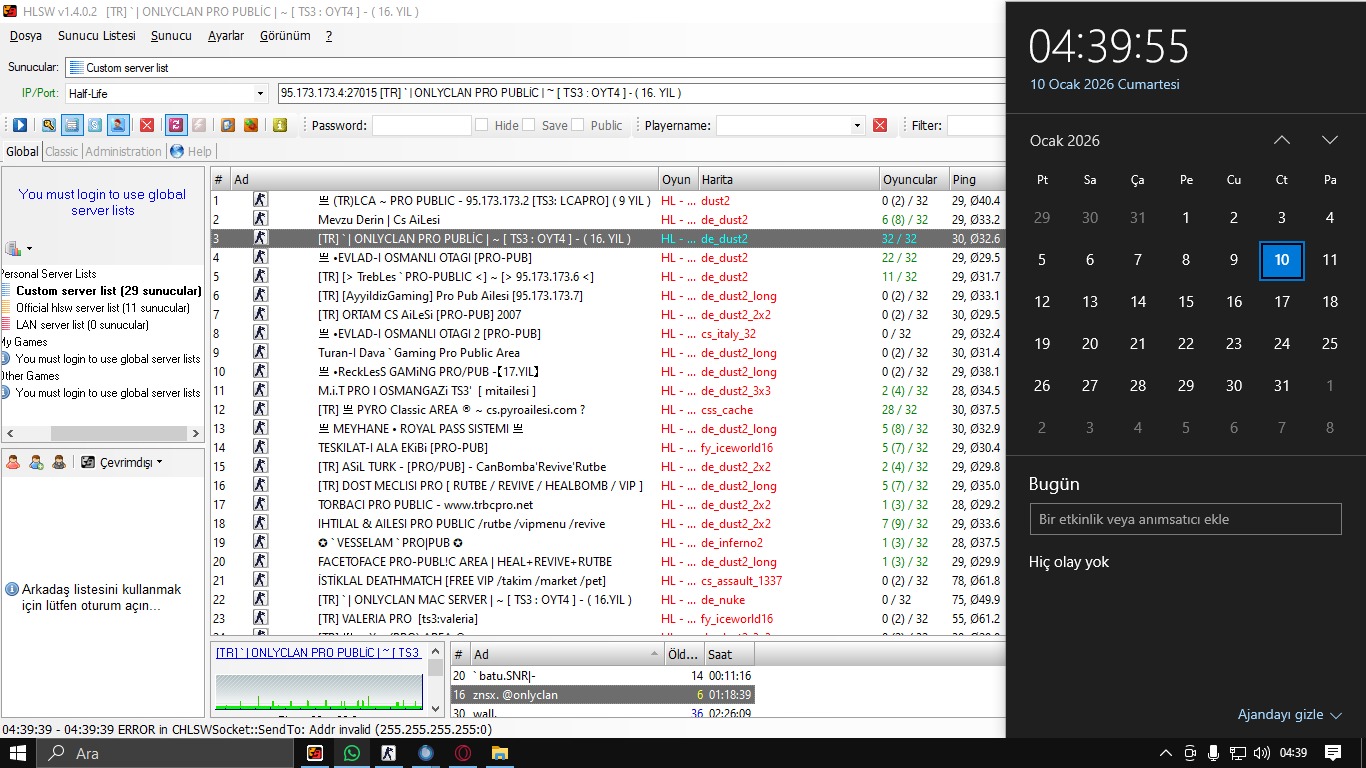Click the event reminder input field
This screenshot has width=1366, height=768.
pyautogui.click(x=1185, y=519)
